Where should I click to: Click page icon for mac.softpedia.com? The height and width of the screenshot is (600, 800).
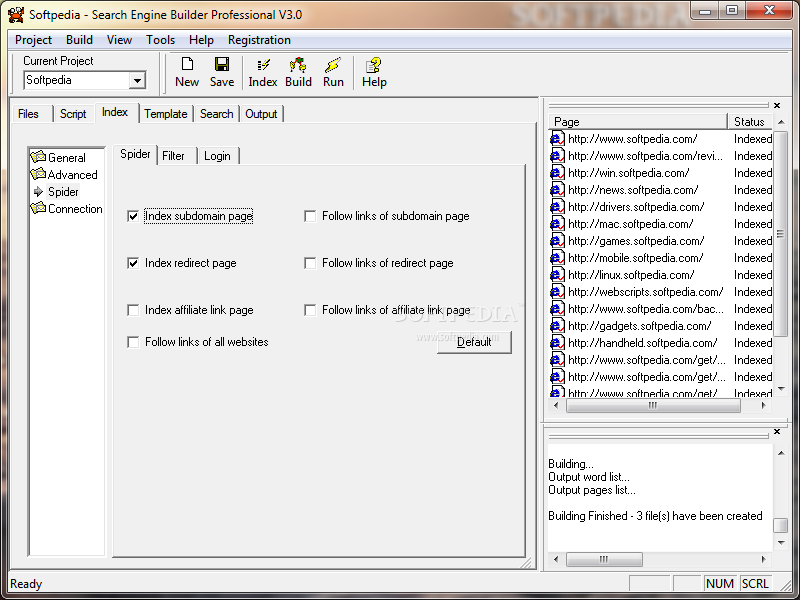[557, 224]
